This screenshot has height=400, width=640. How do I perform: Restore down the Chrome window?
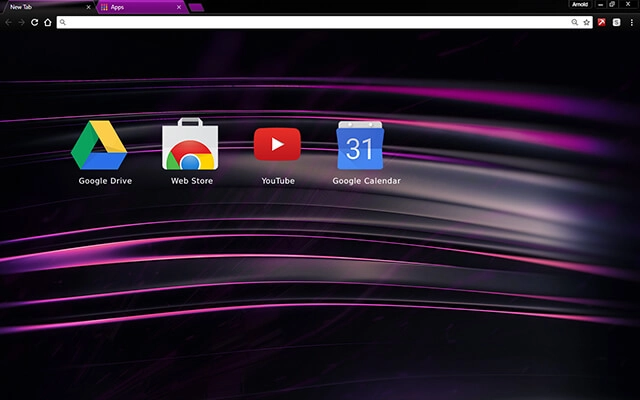pyautogui.click(x=612, y=4)
